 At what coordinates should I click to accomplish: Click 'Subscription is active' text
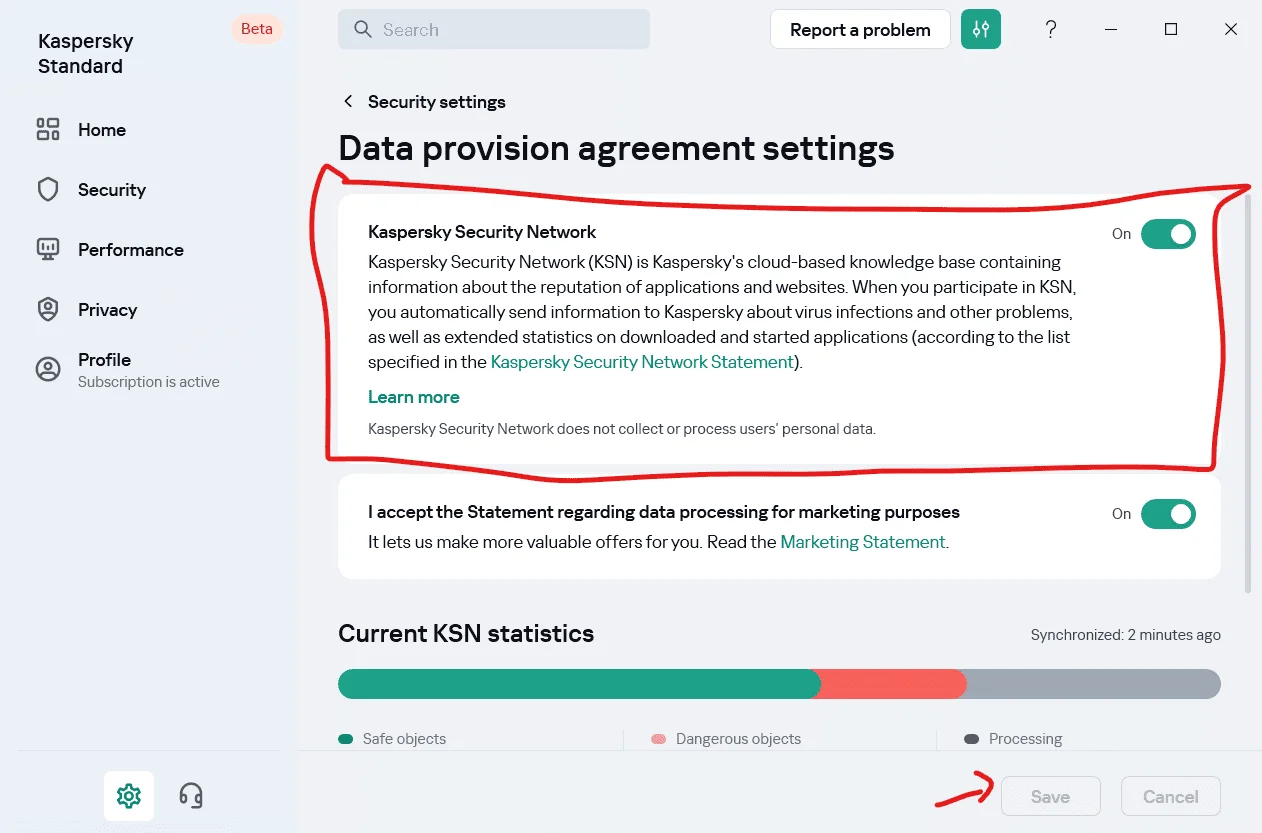click(x=149, y=382)
